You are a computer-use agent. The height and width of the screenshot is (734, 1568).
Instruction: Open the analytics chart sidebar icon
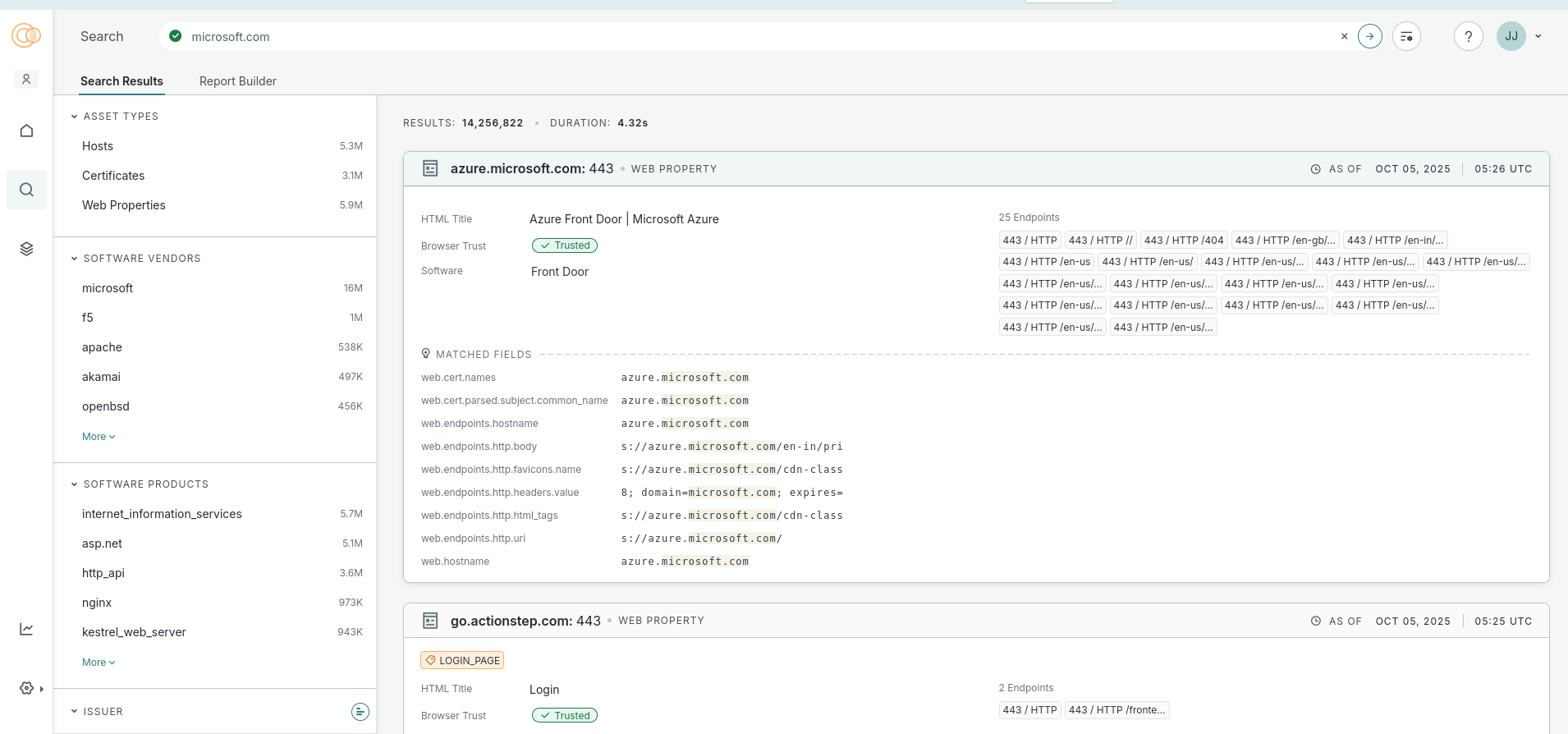26,629
